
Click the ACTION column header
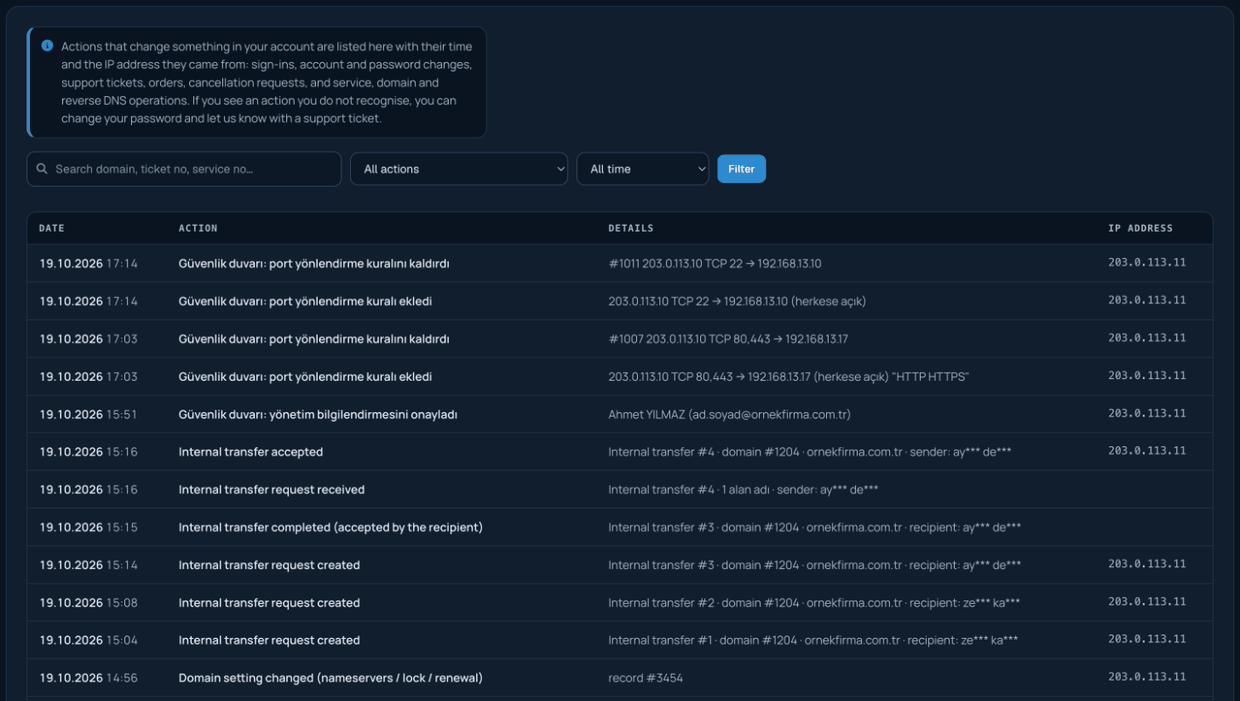pyautogui.click(x=198, y=228)
